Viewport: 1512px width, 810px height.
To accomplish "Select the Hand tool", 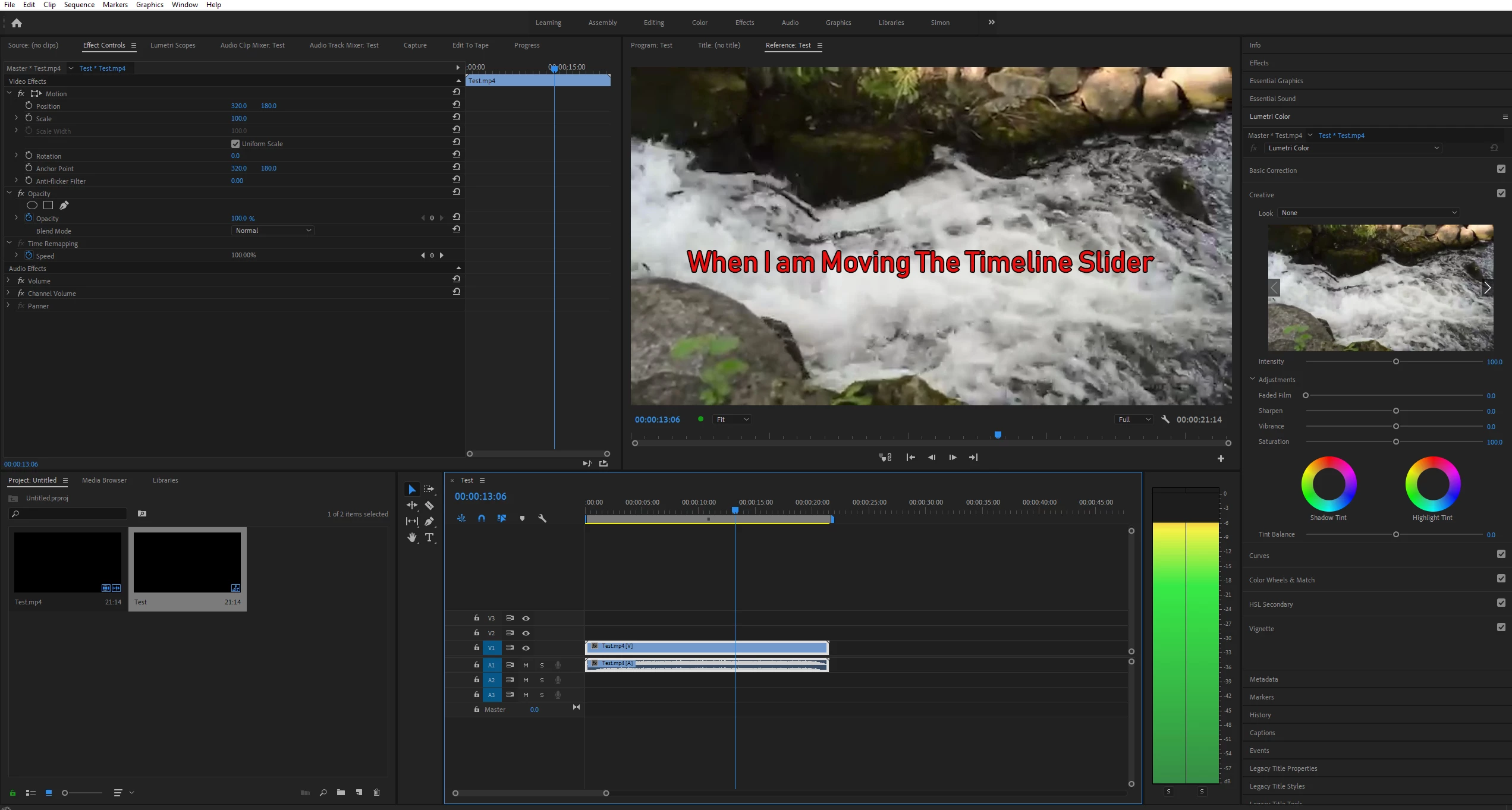I will [x=411, y=537].
